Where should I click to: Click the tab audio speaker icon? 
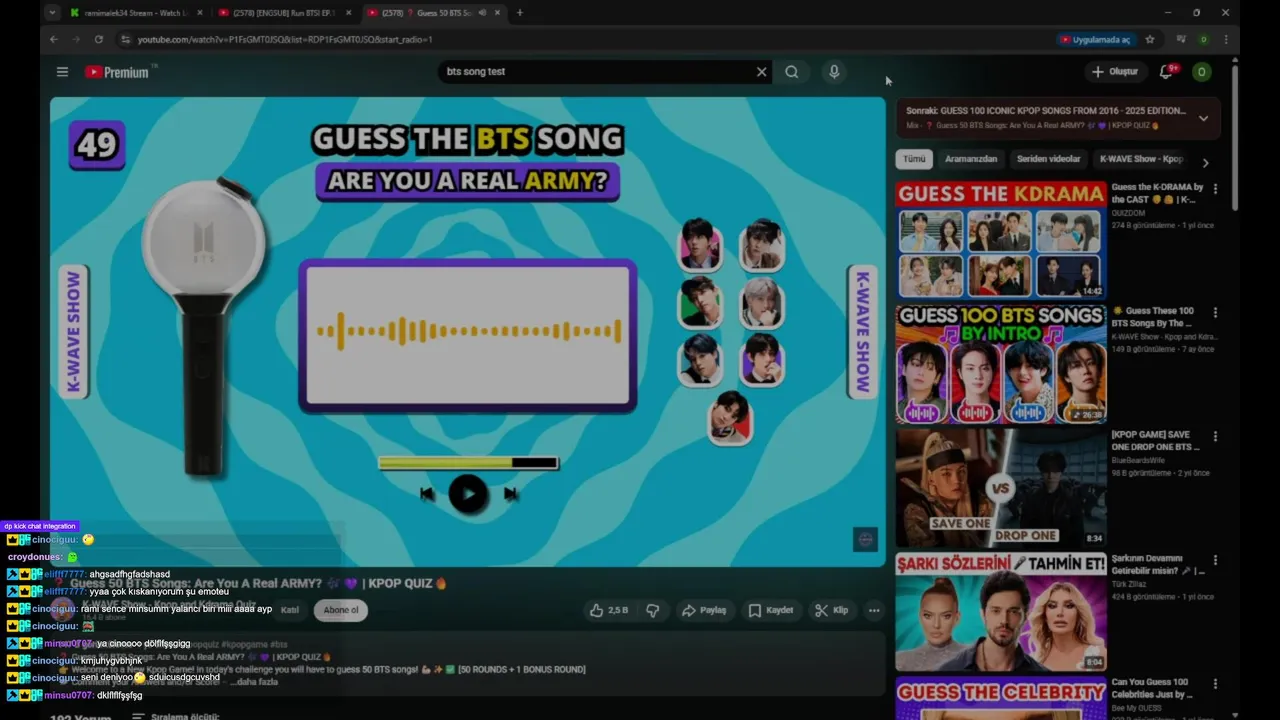[x=482, y=12]
